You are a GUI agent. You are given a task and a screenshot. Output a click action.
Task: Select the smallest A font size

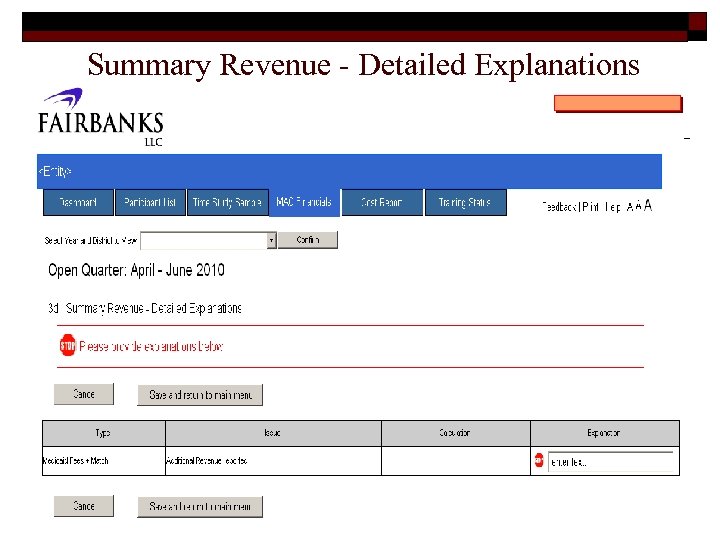630,207
